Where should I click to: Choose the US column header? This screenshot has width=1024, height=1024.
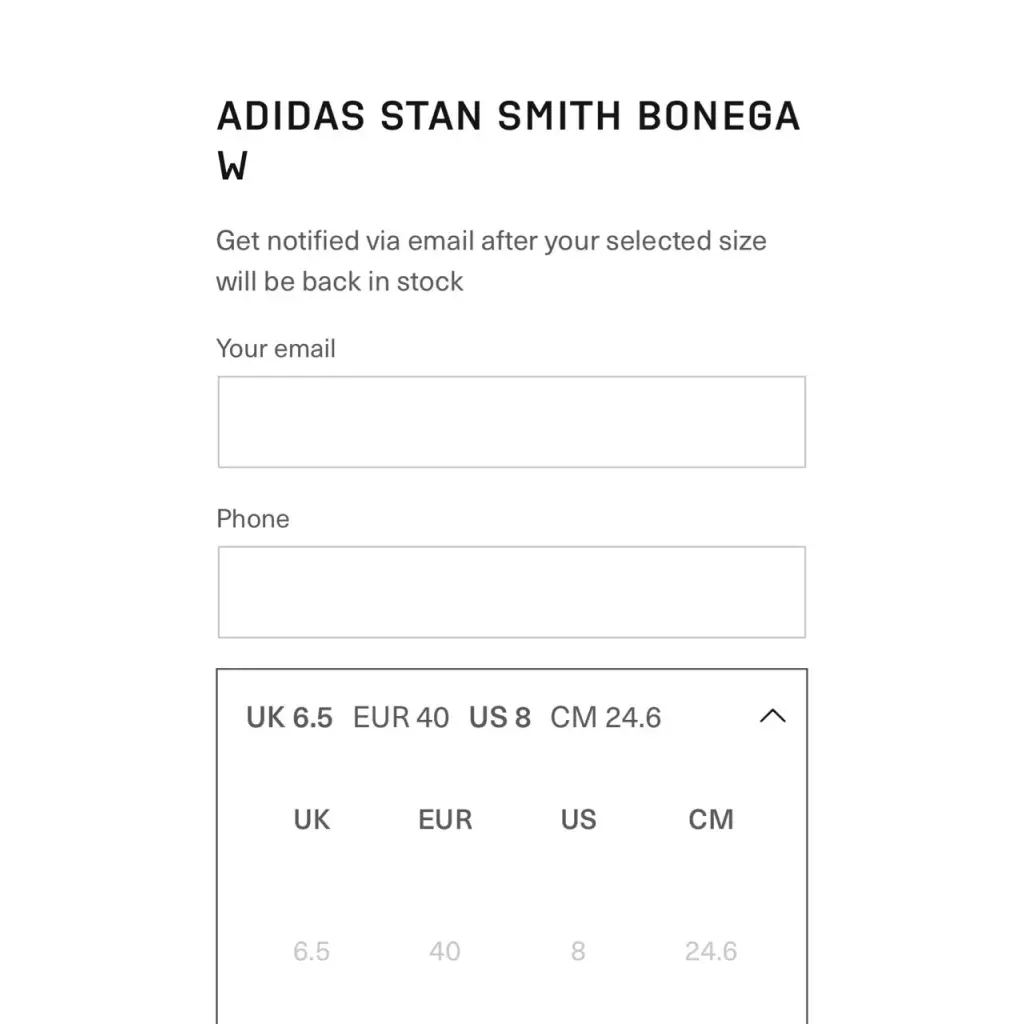pyautogui.click(x=578, y=819)
